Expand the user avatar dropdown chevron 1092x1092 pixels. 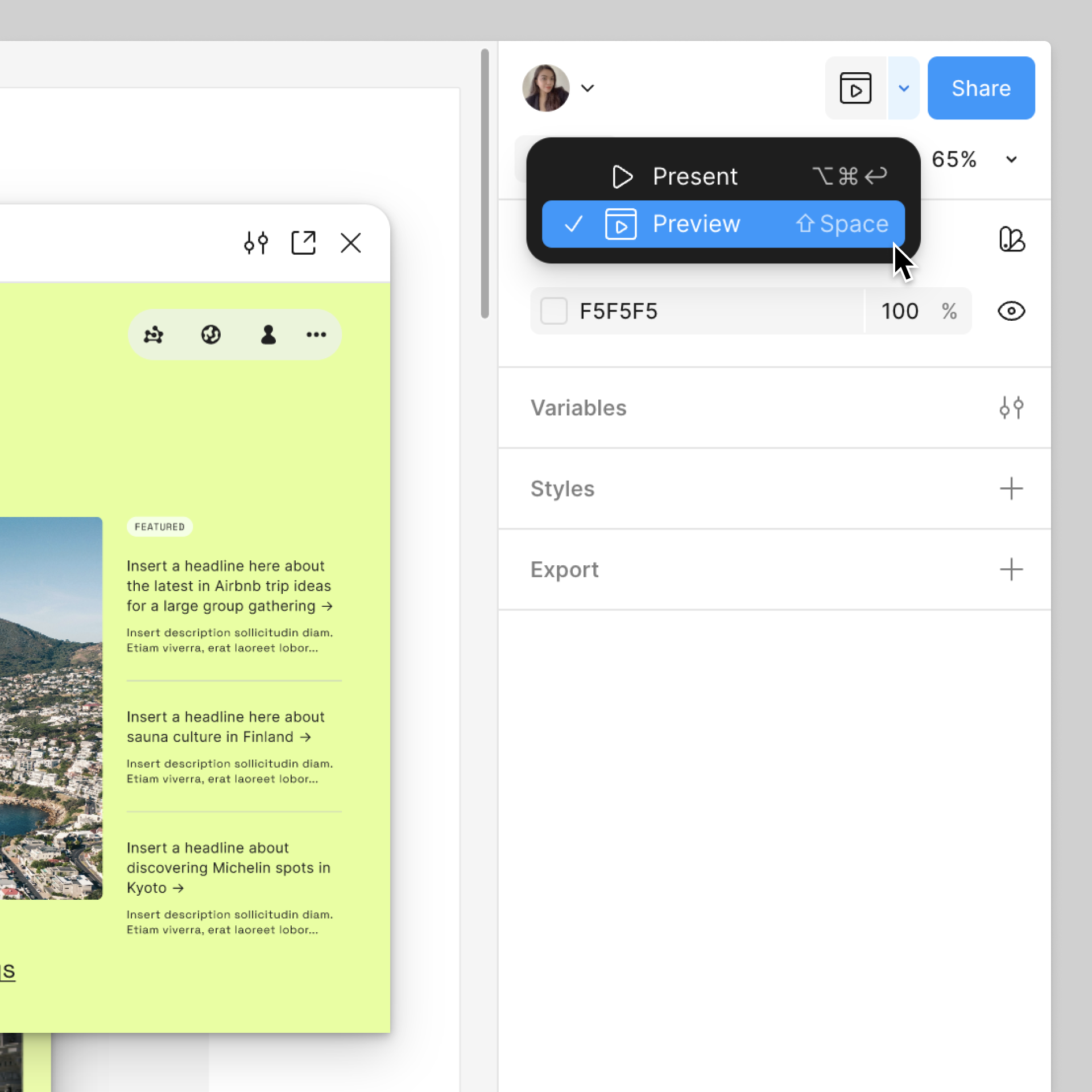click(x=588, y=88)
